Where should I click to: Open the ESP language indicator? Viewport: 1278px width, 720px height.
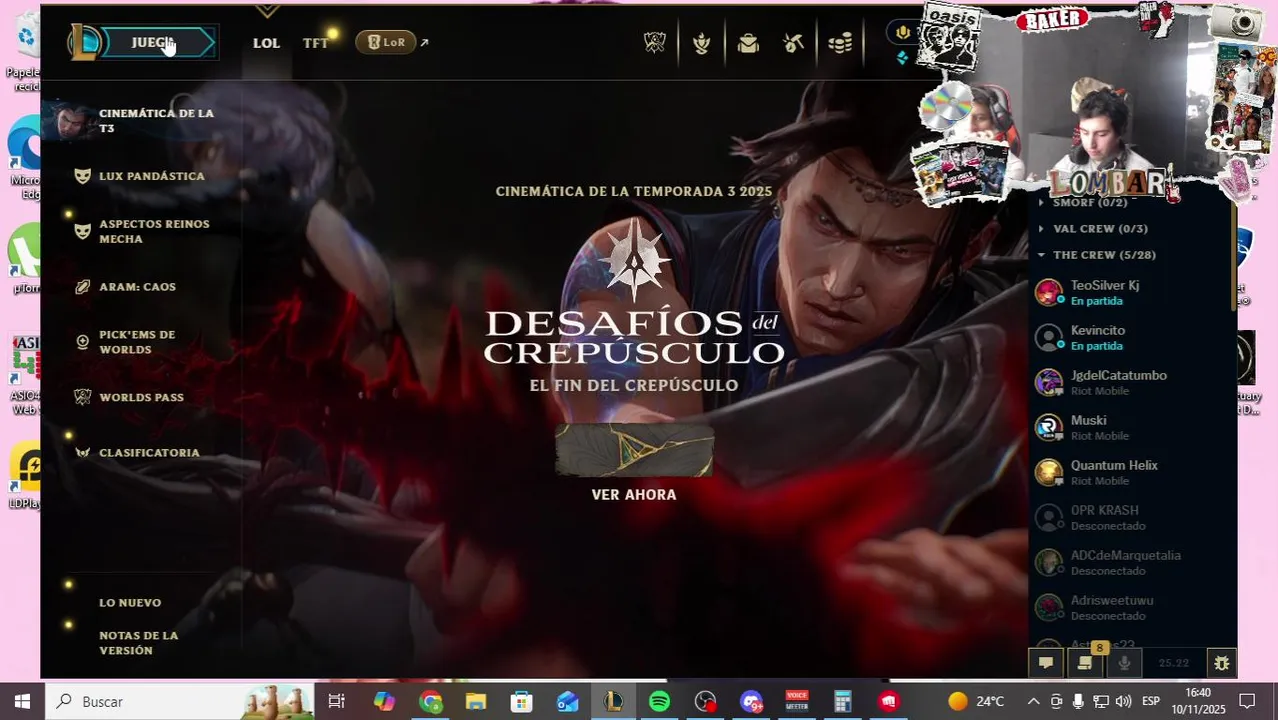coord(1151,701)
